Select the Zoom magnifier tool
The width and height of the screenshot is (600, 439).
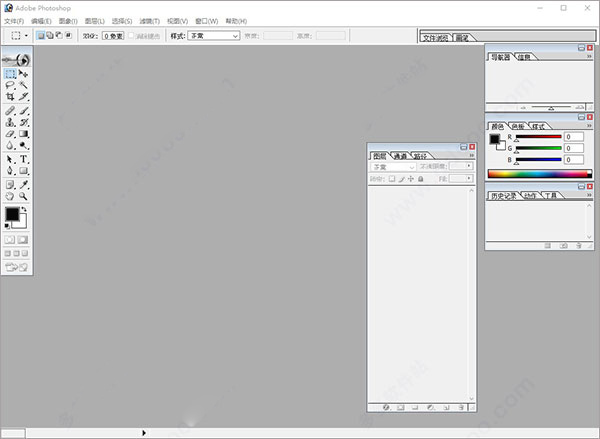(24, 196)
